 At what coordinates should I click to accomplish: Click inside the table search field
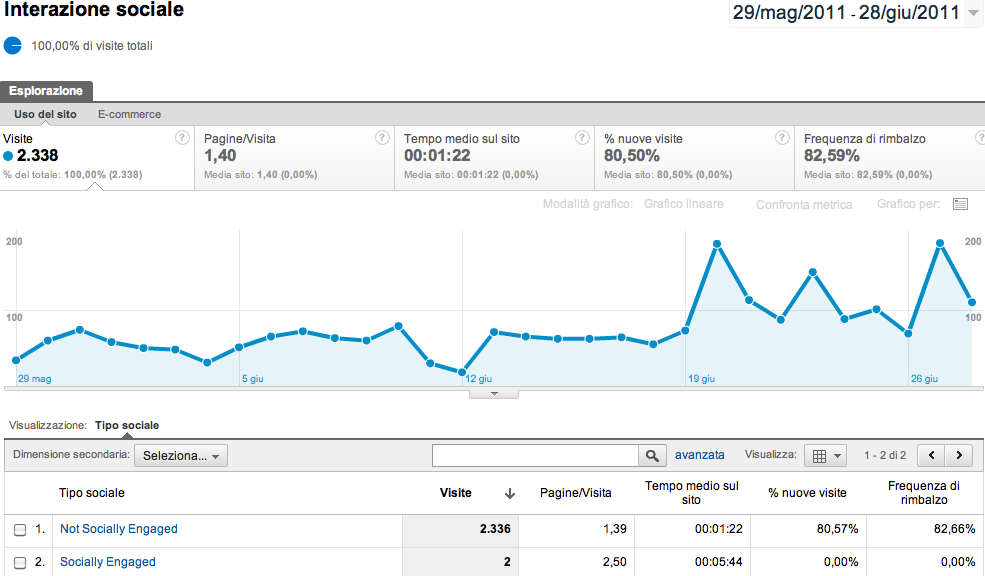535,455
